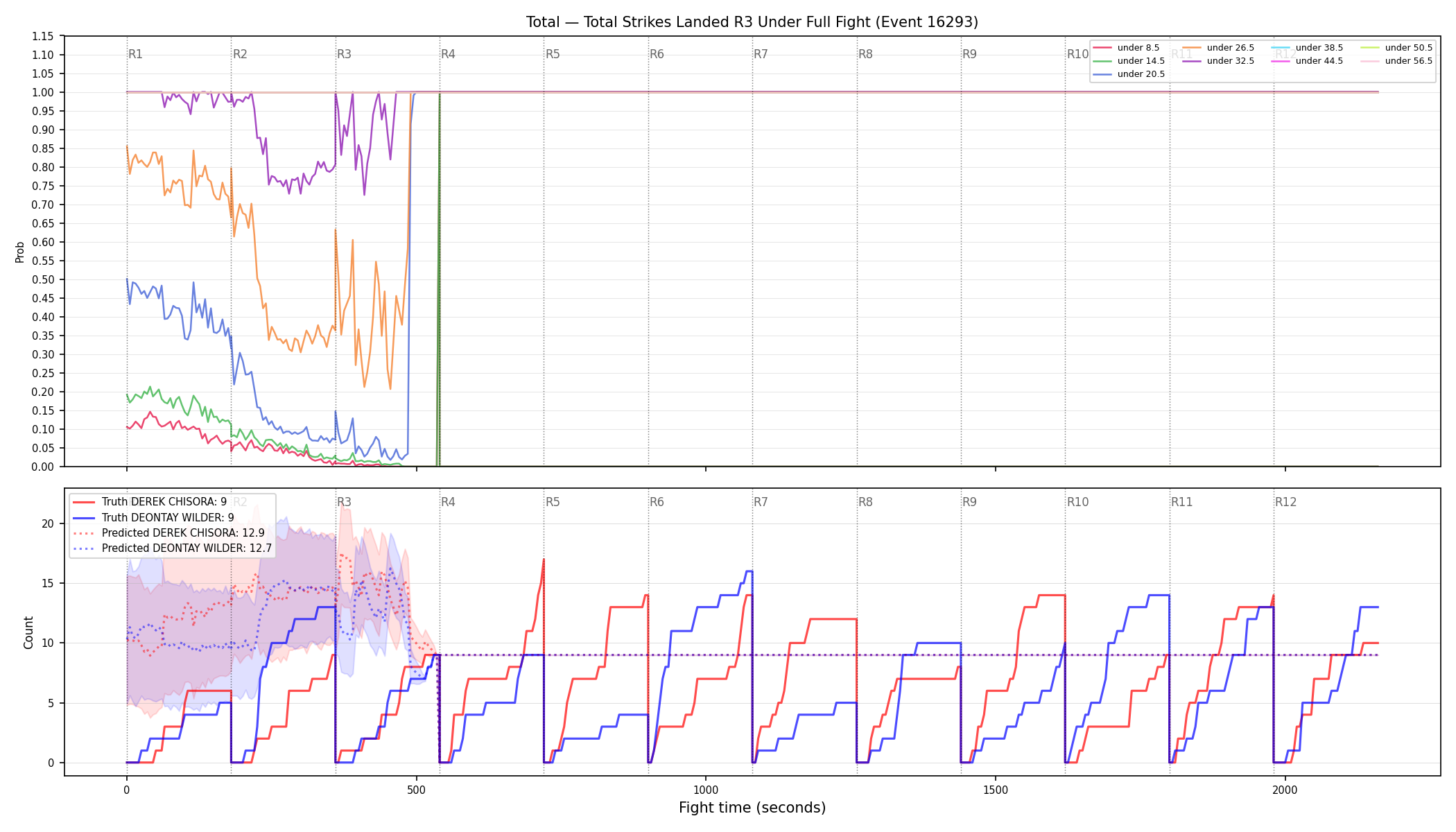The height and width of the screenshot is (832, 1456).
Task: Select the "under 44.5" legend label
Action: [1319, 61]
